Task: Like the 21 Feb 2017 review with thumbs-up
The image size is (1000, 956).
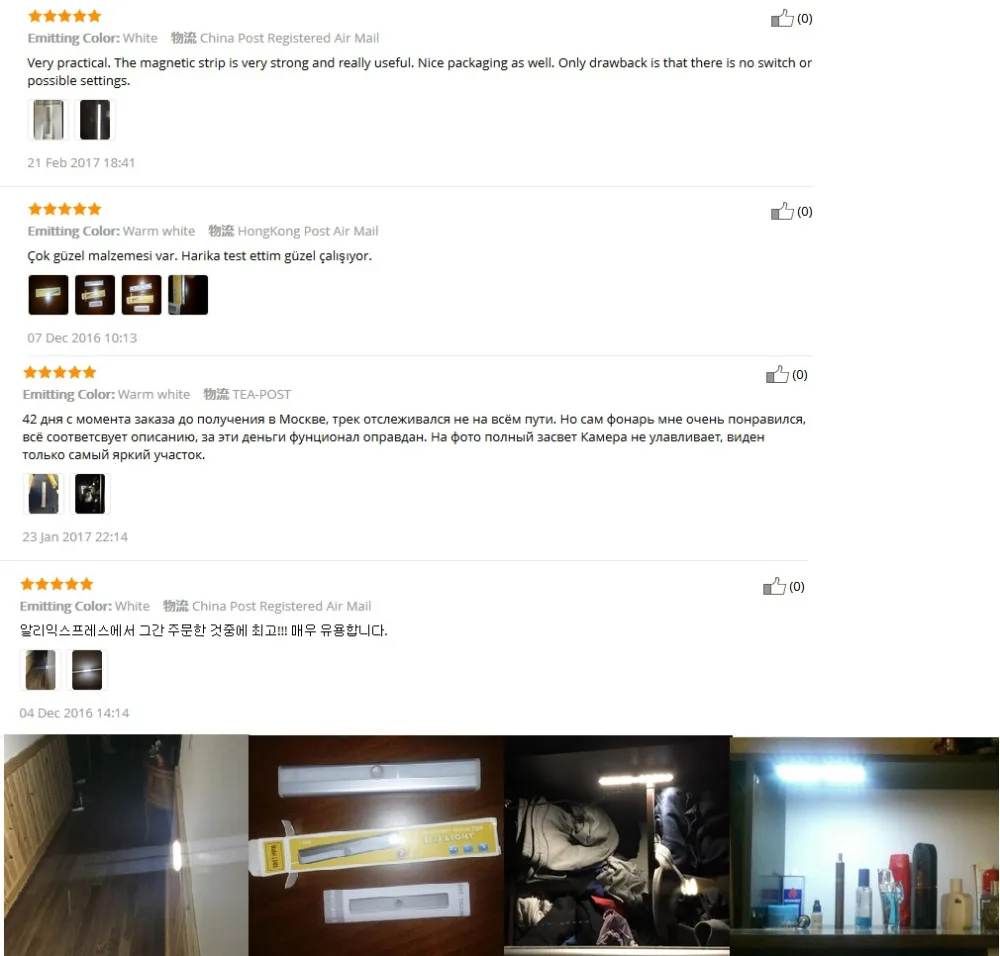Action: click(782, 18)
